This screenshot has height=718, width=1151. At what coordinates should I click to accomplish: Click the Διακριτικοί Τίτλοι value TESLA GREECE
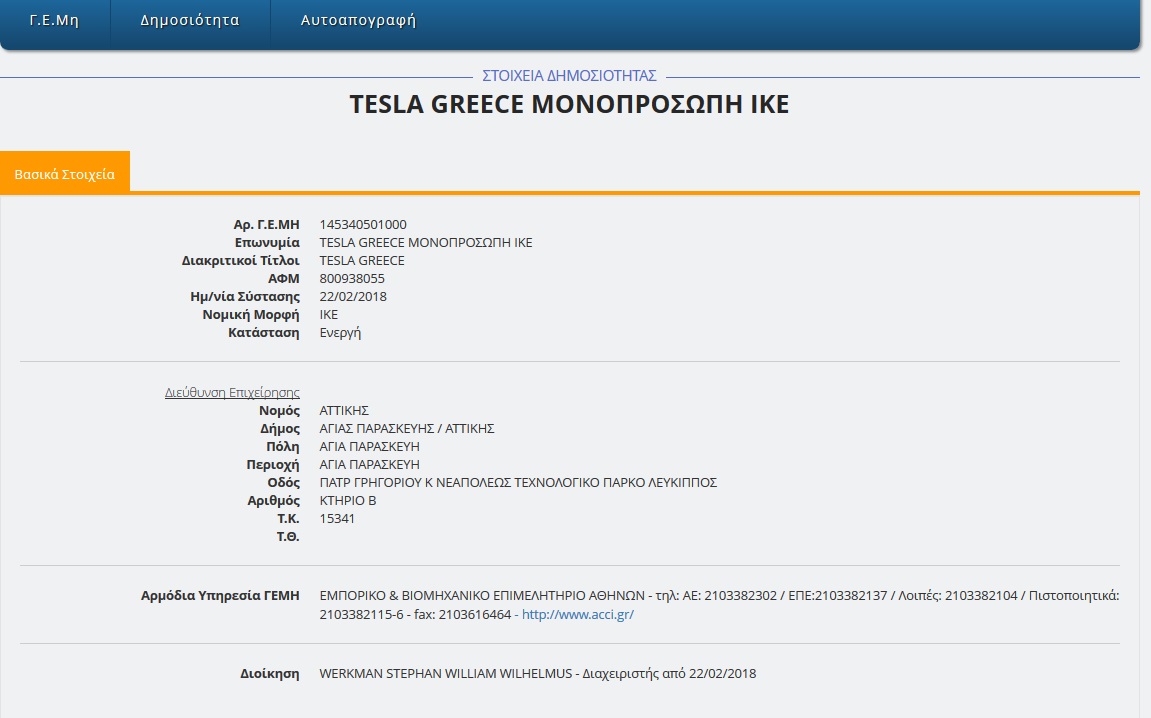tap(362, 261)
